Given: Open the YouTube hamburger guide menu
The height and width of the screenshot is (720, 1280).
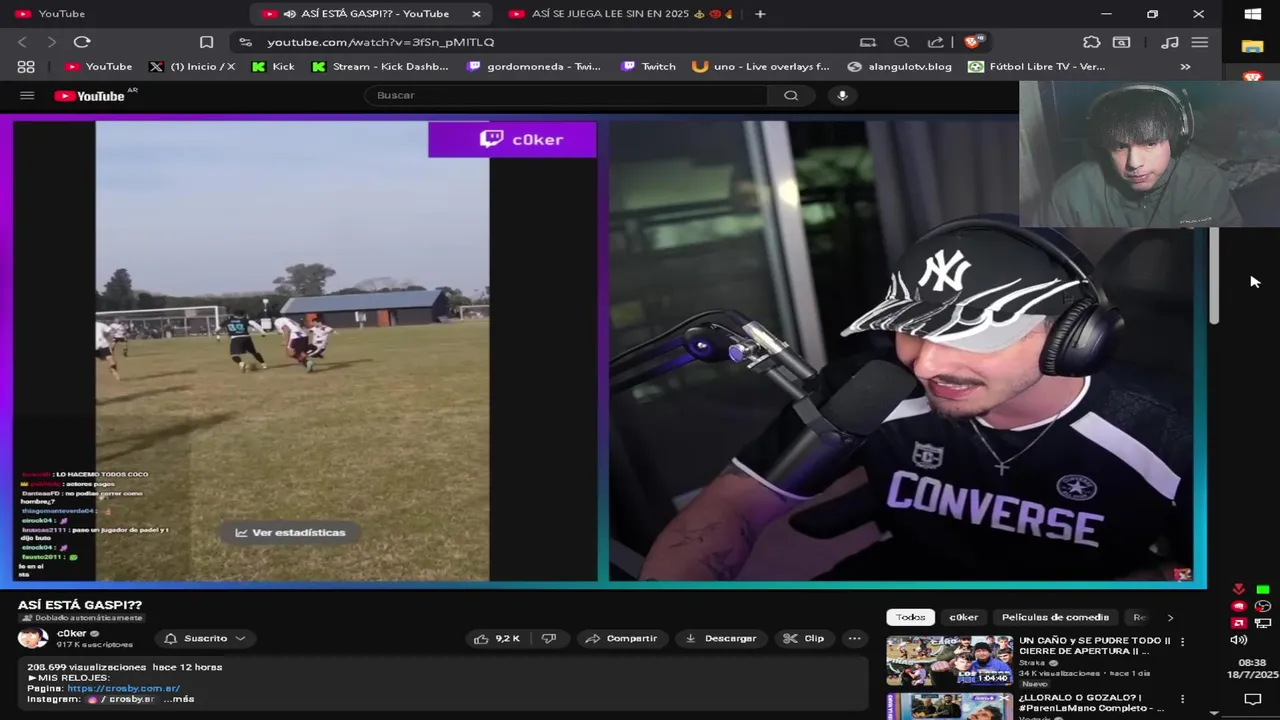Looking at the screenshot, I should (27, 96).
